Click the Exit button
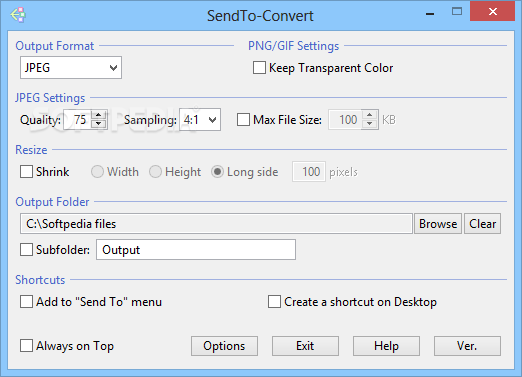Image resolution: width=522 pixels, height=377 pixels. pos(305,346)
